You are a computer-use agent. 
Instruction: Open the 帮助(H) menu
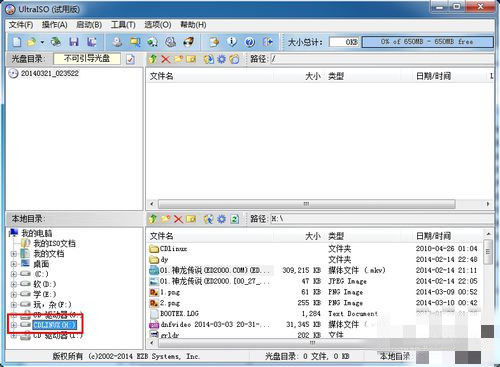(x=193, y=25)
